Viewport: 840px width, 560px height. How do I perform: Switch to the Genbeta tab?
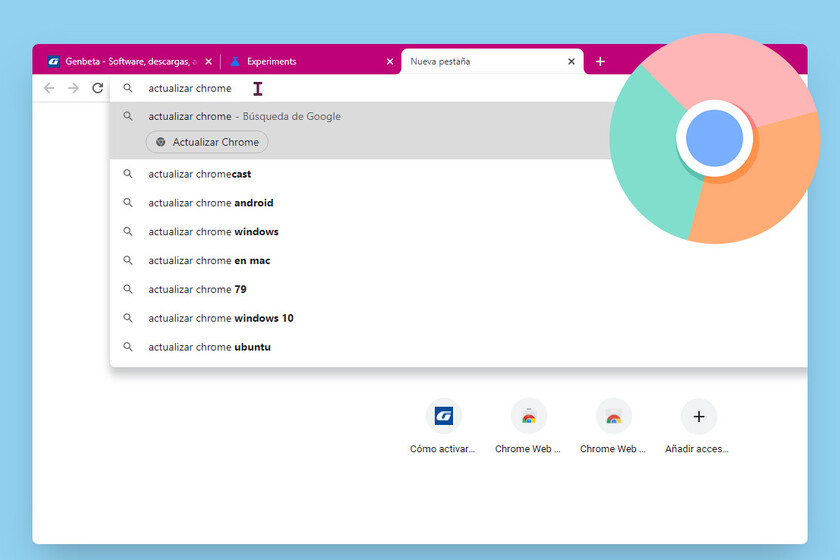[x=129, y=62]
